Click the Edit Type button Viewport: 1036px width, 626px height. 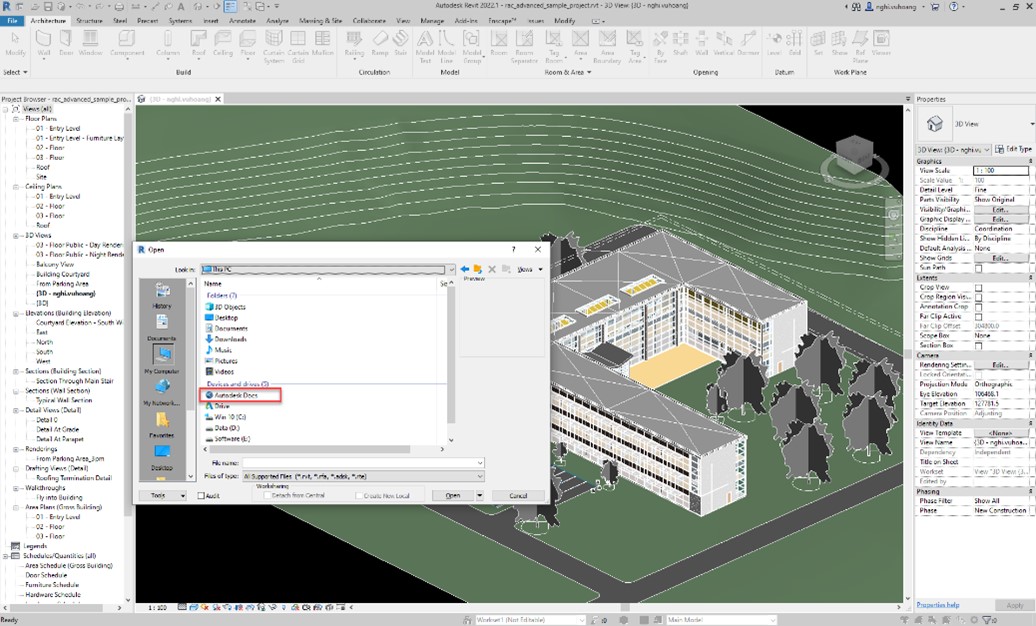coord(1013,149)
